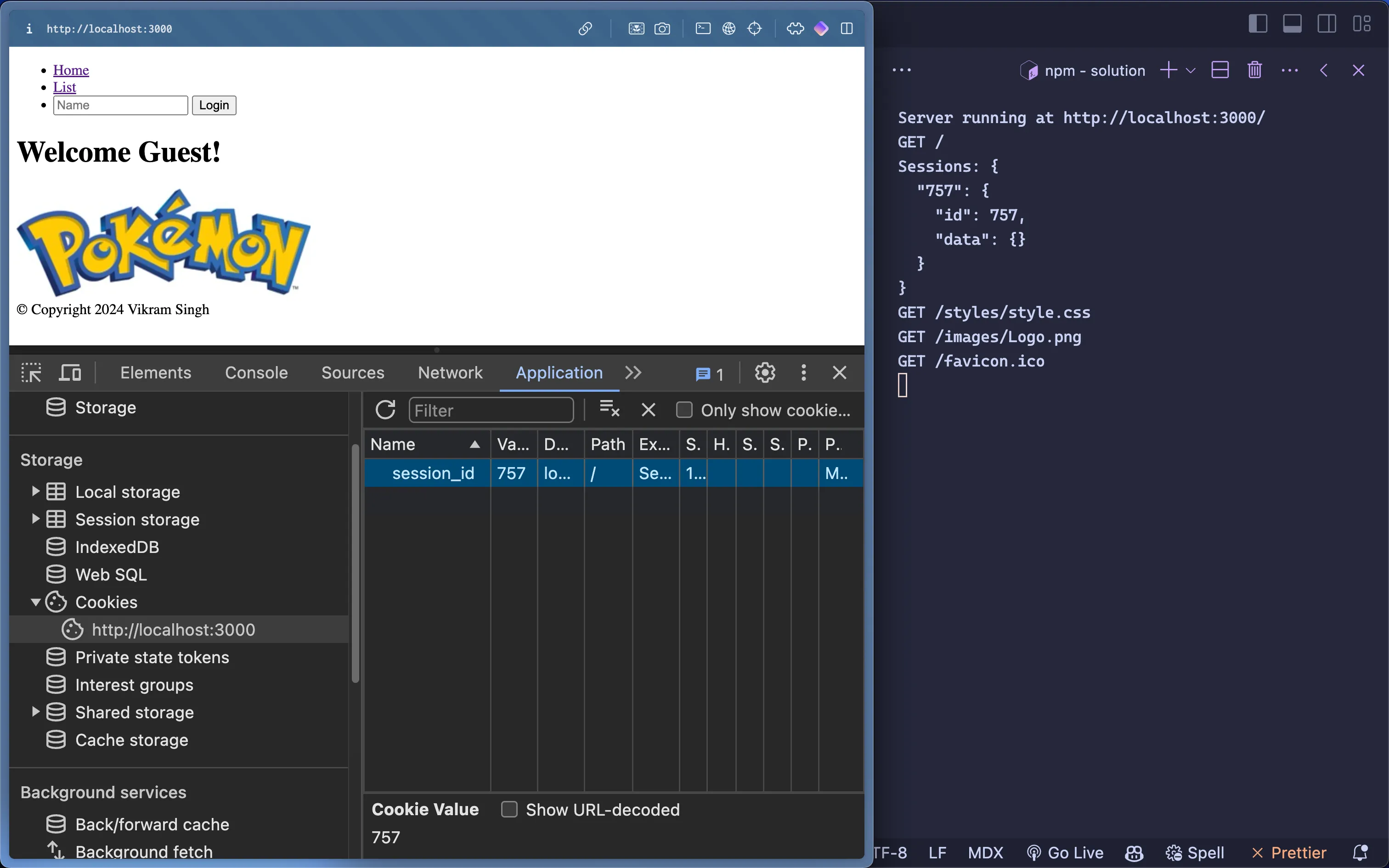Open the Network tab

pyautogui.click(x=451, y=372)
